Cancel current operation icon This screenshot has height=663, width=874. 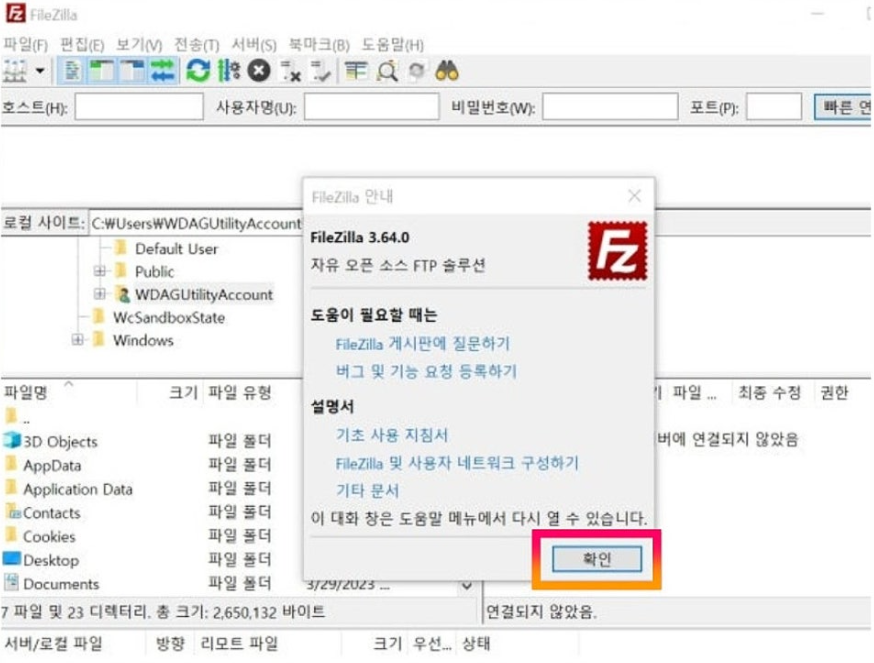259,71
